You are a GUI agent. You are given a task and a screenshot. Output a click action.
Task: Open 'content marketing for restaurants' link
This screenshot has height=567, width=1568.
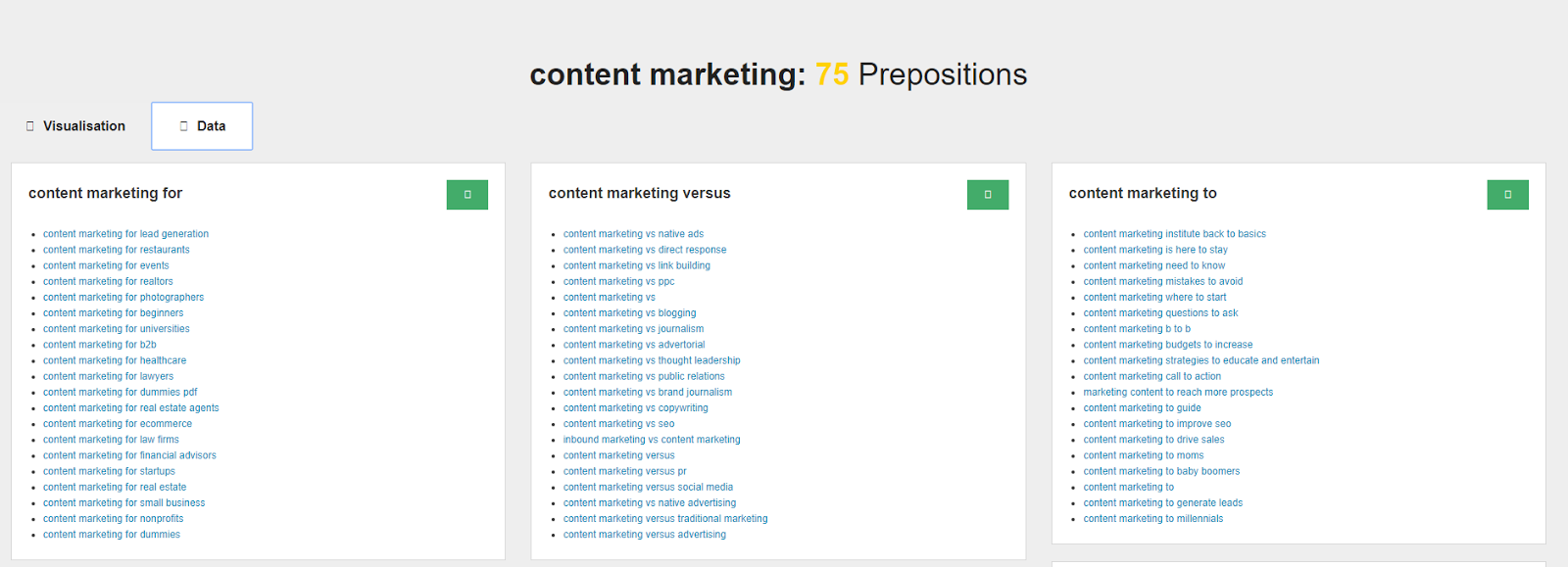(x=117, y=250)
